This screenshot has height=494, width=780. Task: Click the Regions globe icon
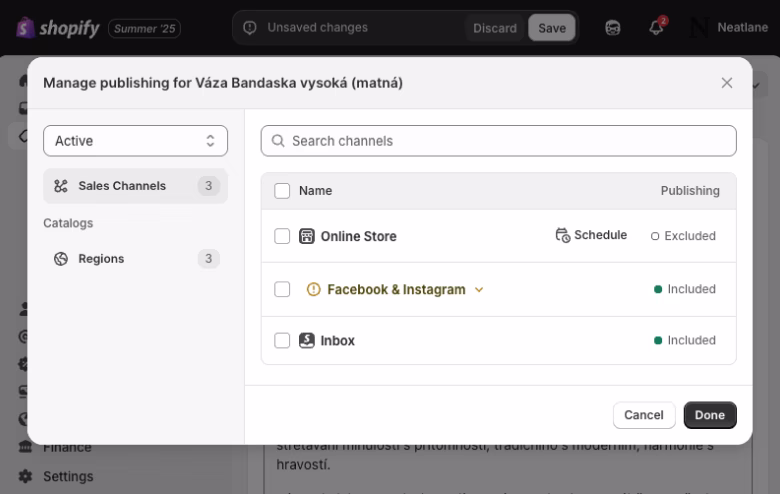coord(61,259)
